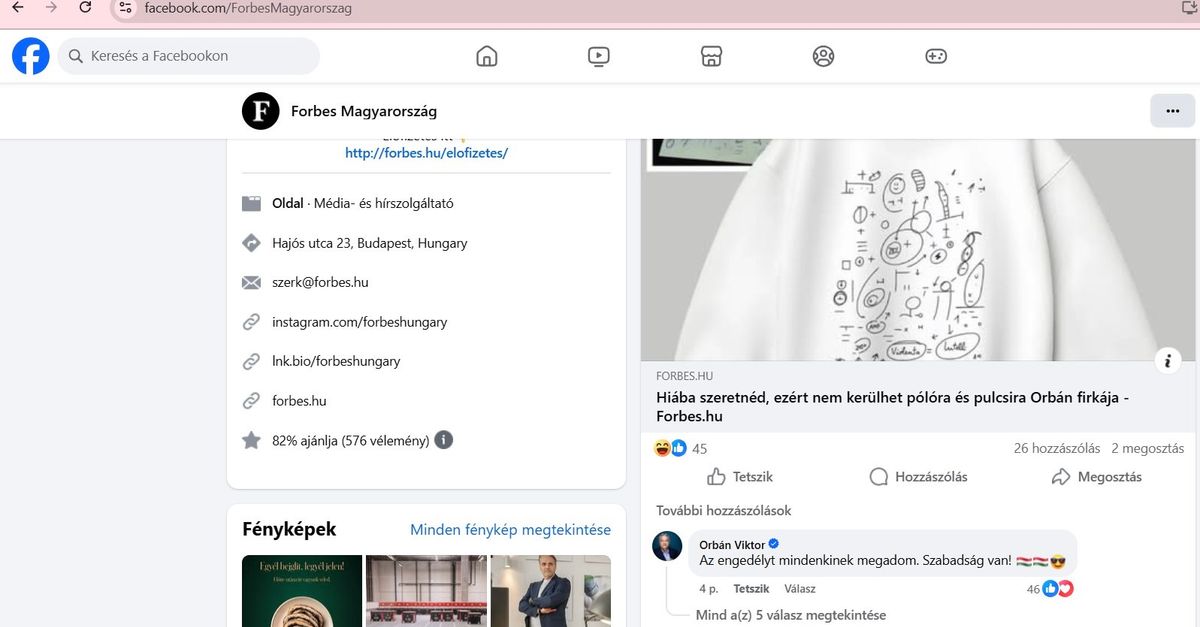Click the reaction icons beside 46 on comment
Viewport: 1200px width, 627px height.
tap(1058, 589)
